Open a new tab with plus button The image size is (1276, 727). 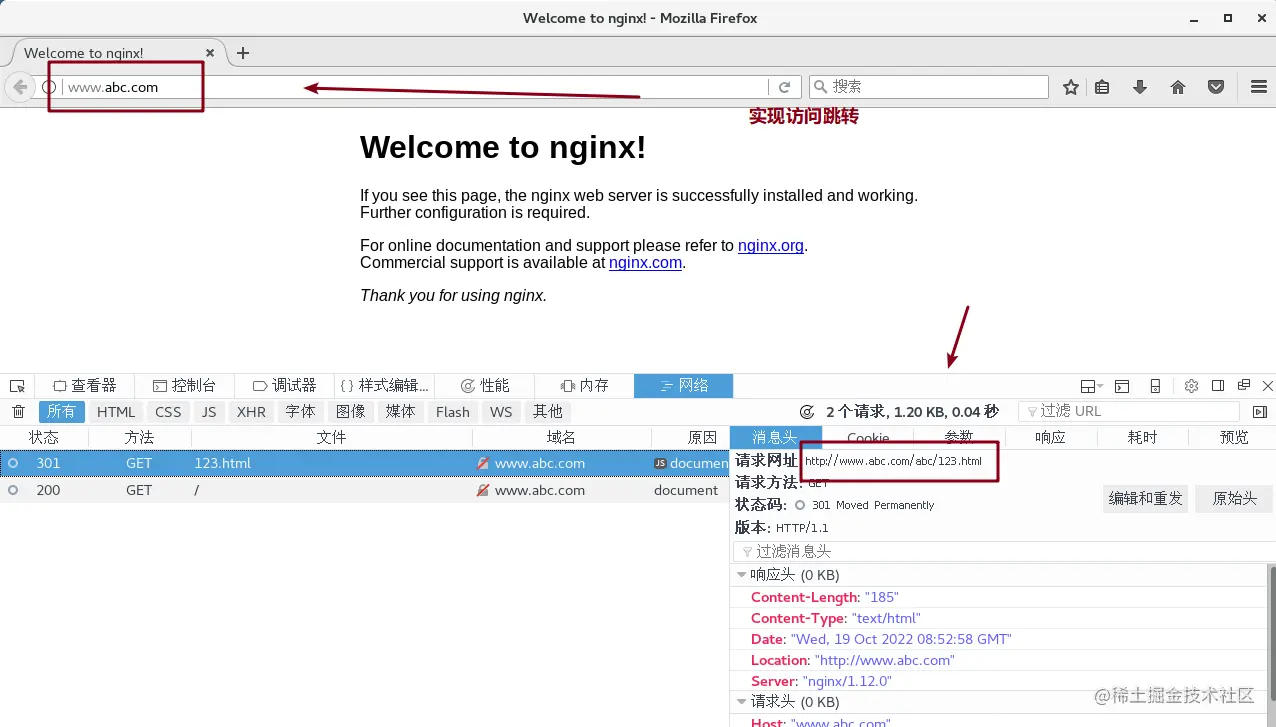(x=242, y=53)
